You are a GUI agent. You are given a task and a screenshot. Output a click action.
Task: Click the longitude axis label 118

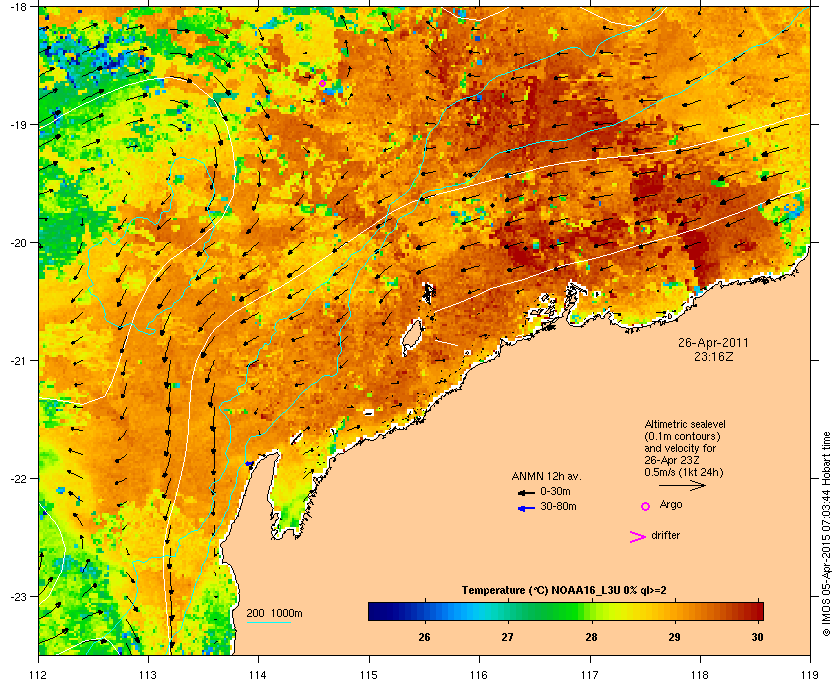coord(700,675)
